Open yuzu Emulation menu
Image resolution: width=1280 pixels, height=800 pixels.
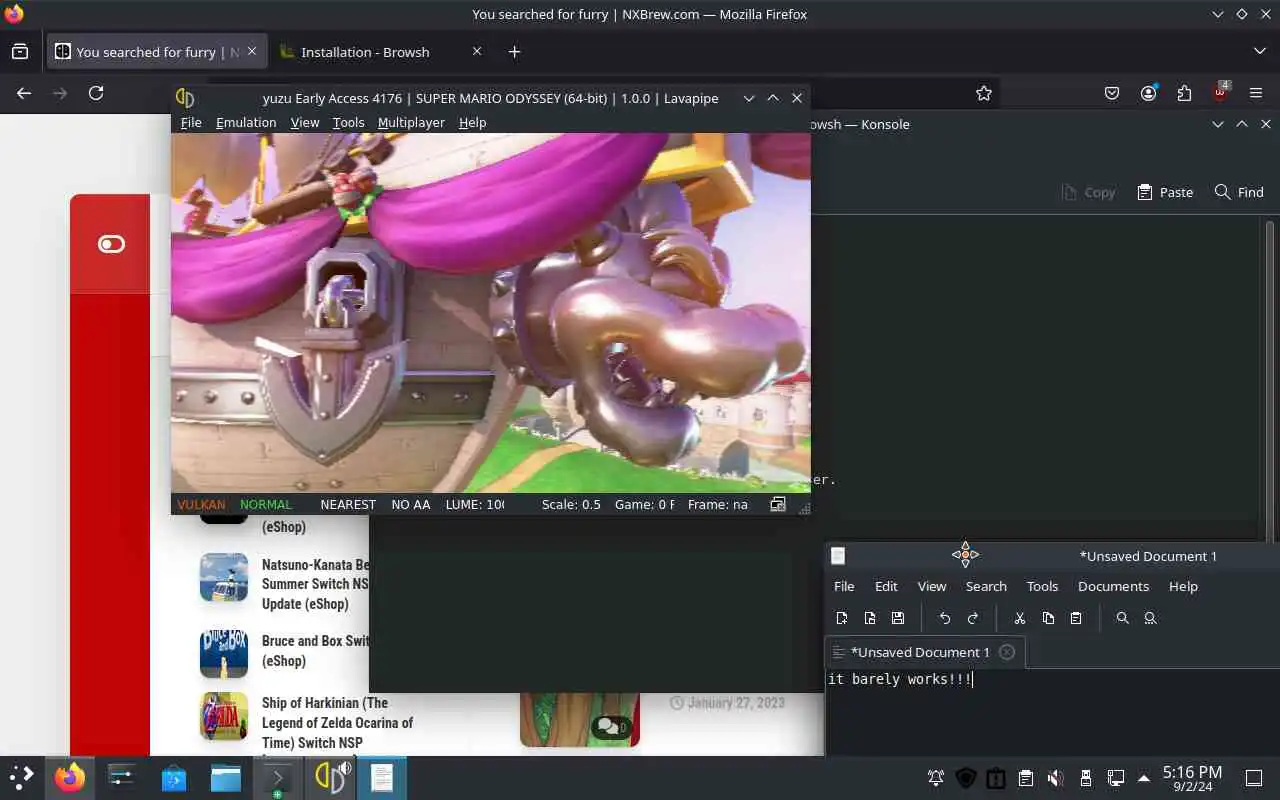[246, 122]
